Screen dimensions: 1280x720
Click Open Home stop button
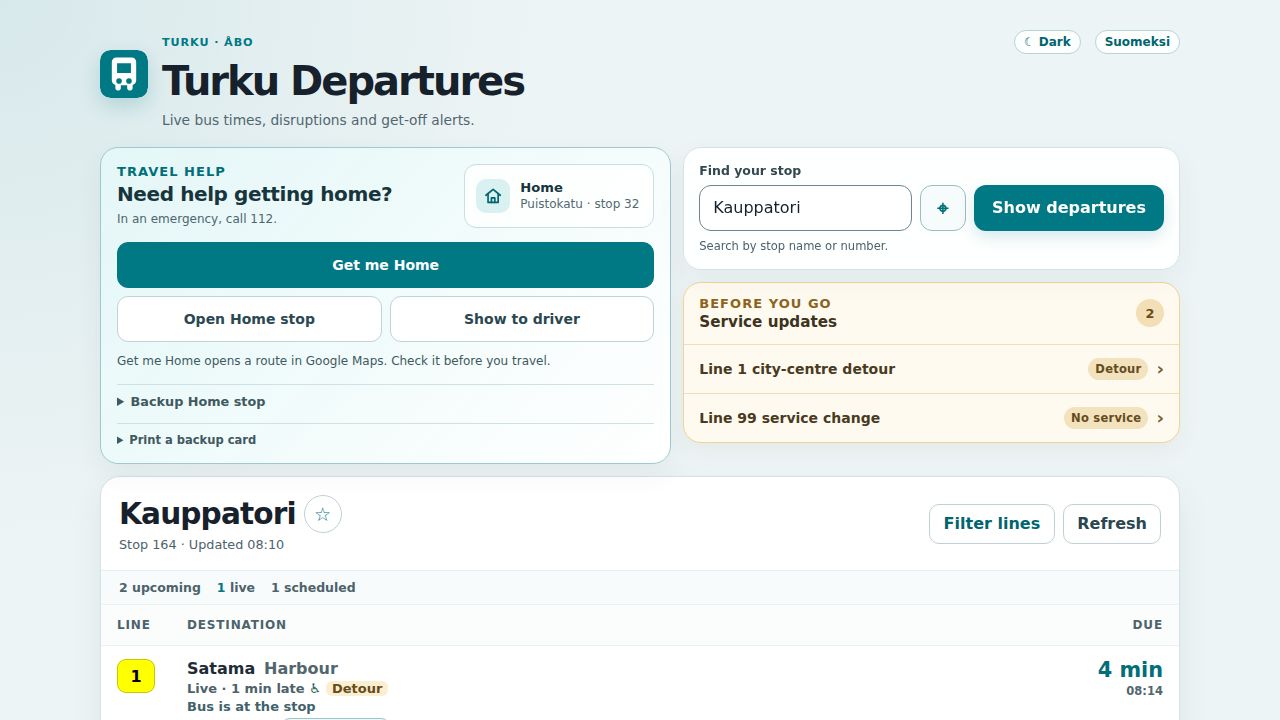(x=249, y=319)
